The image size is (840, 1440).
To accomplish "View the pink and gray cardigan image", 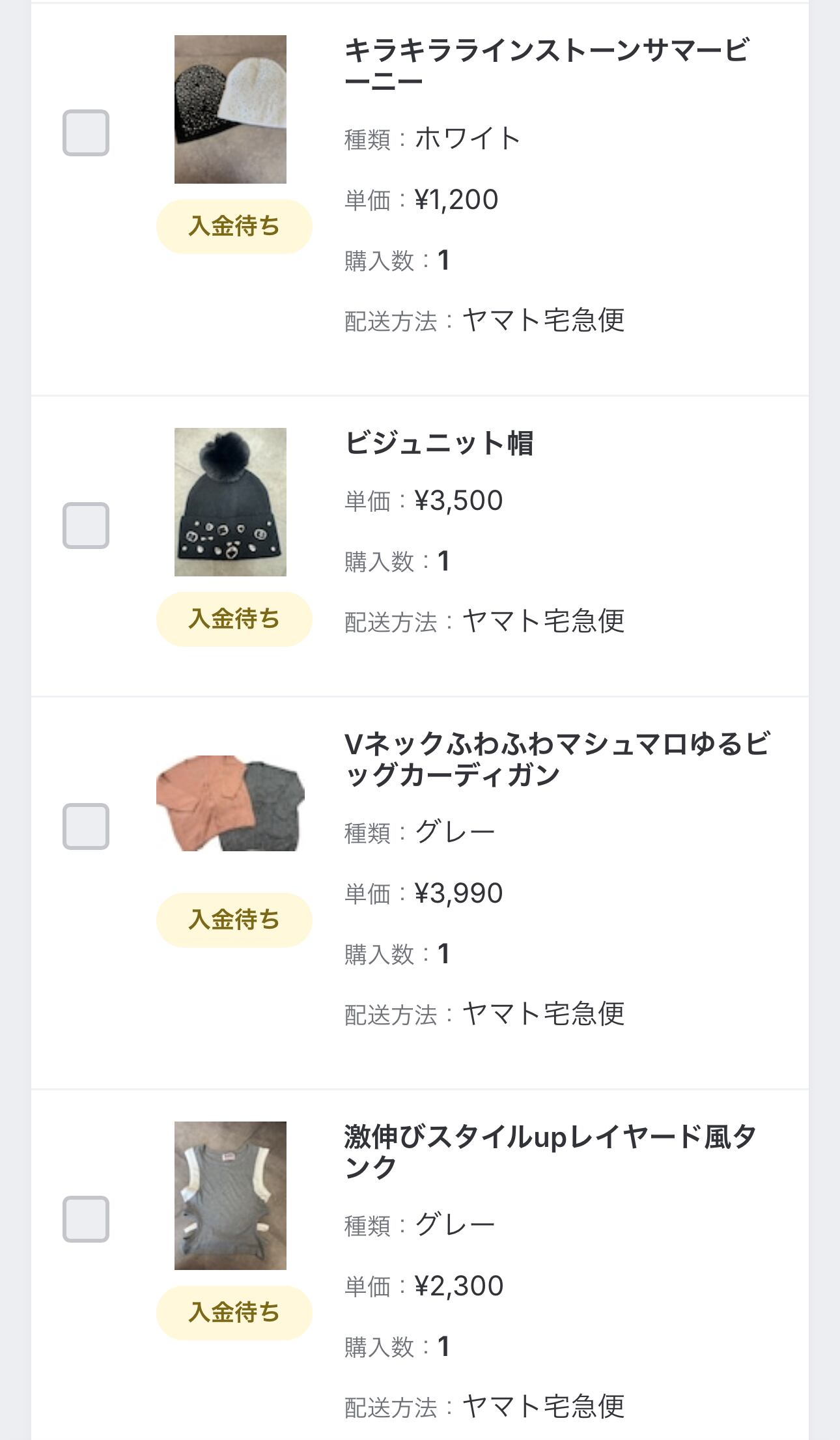I will click(231, 803).
